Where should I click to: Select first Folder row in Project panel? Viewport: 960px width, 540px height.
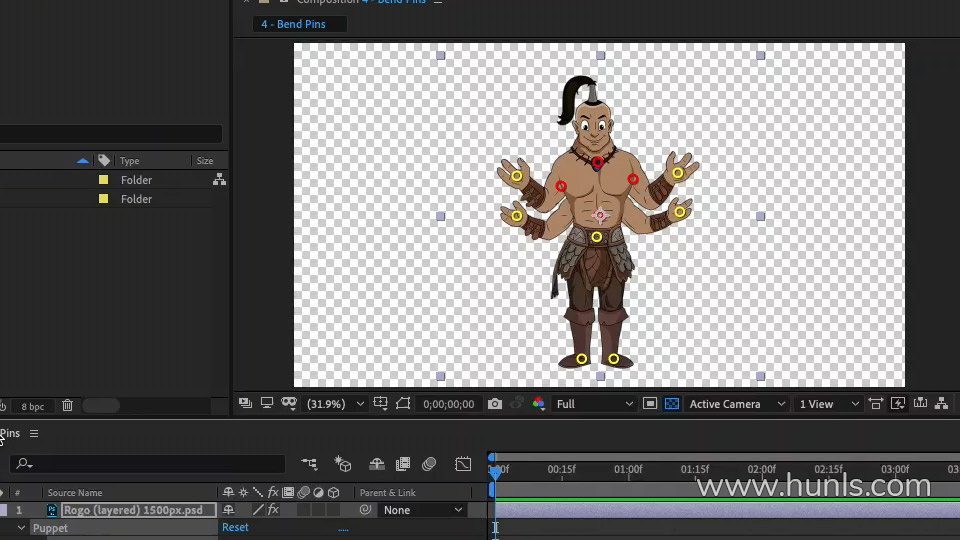pyautogui.click(x=114, y=179)
